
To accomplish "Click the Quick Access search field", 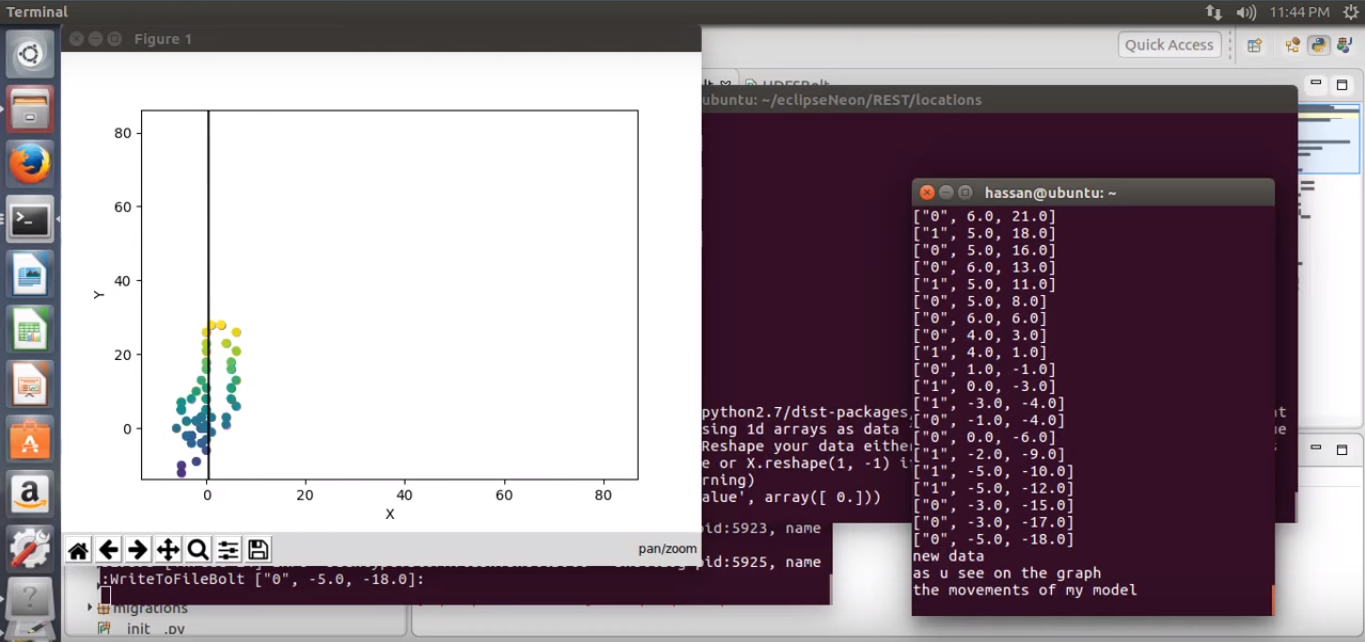I will pos(1168,45).
